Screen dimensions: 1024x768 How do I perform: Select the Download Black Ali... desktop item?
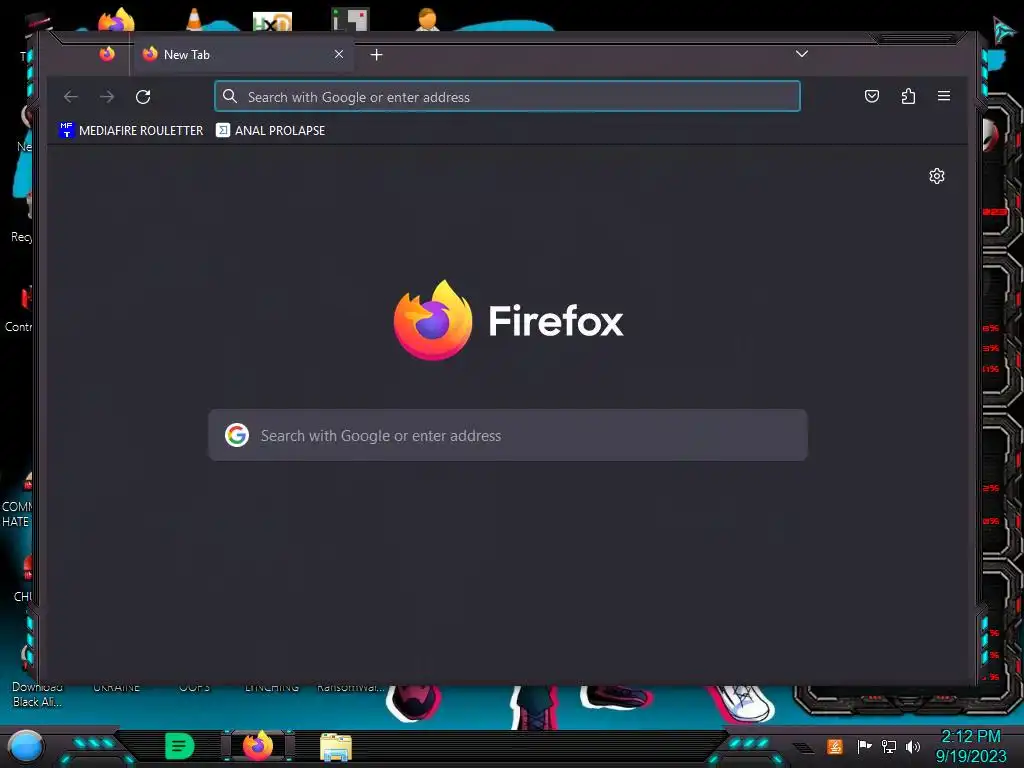(37, 694)
